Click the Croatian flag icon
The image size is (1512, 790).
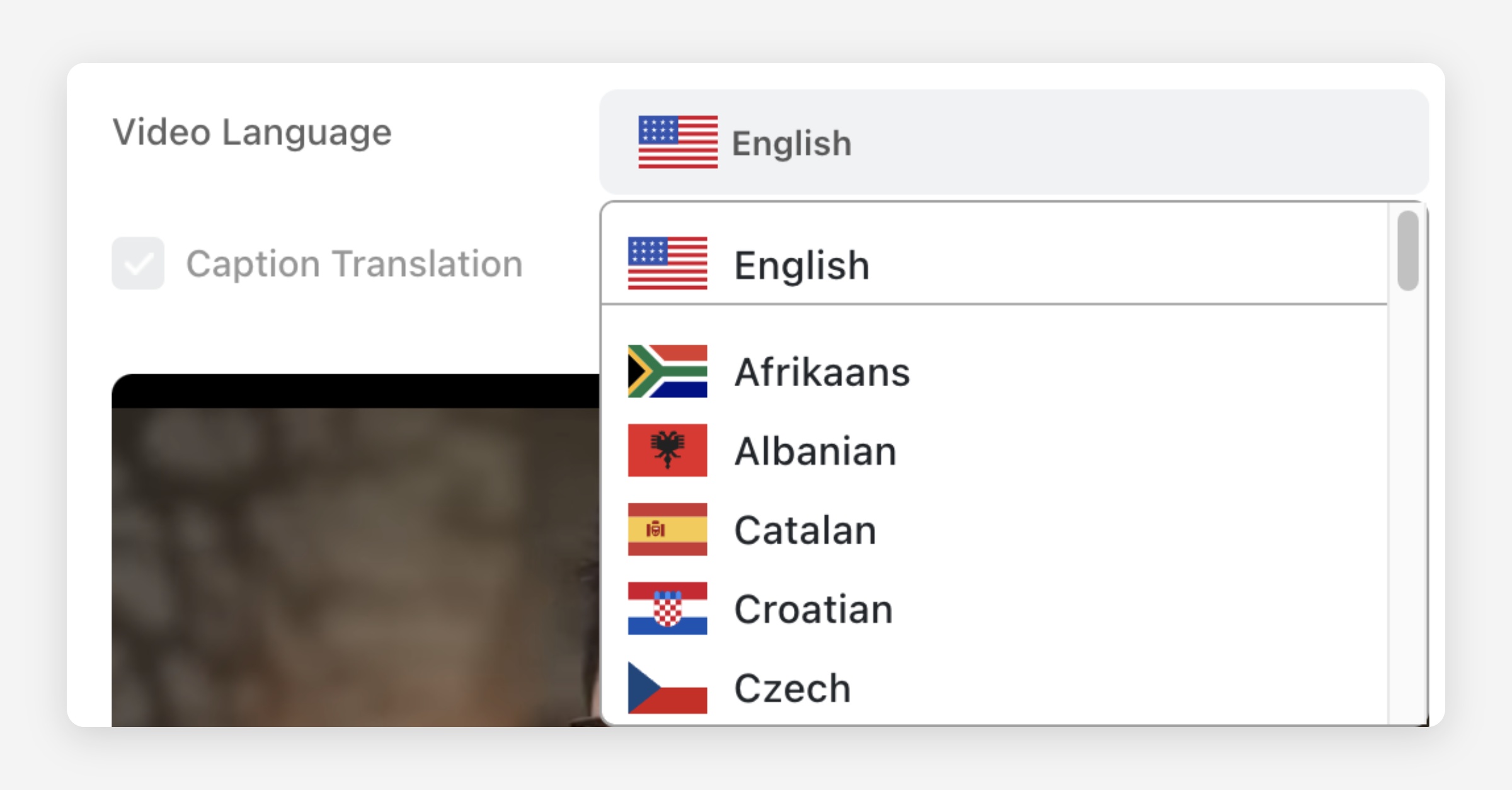click(667, 608)
